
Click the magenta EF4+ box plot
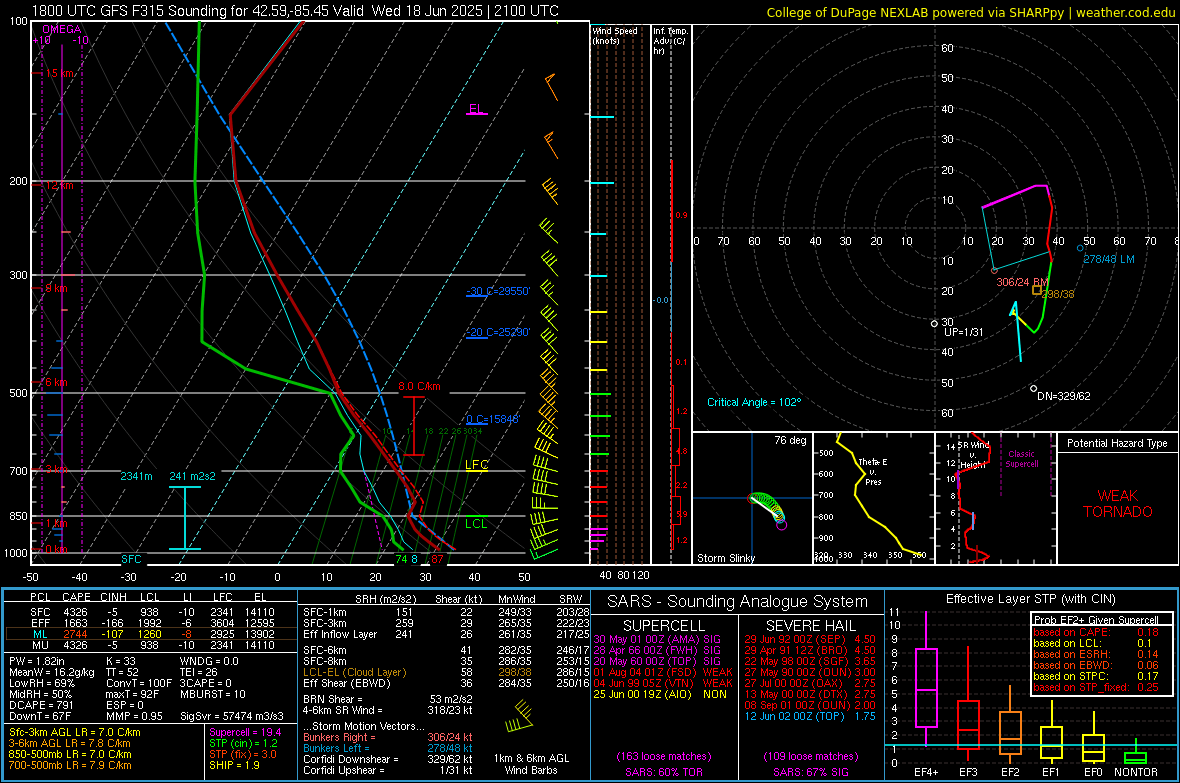click(926, 678)
